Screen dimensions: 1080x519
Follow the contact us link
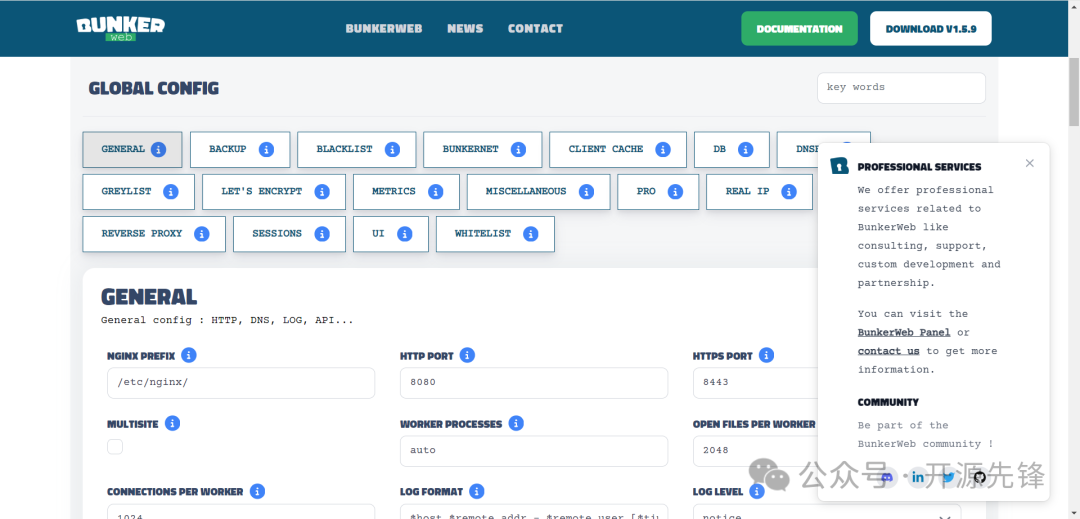(x=889, y=351)
